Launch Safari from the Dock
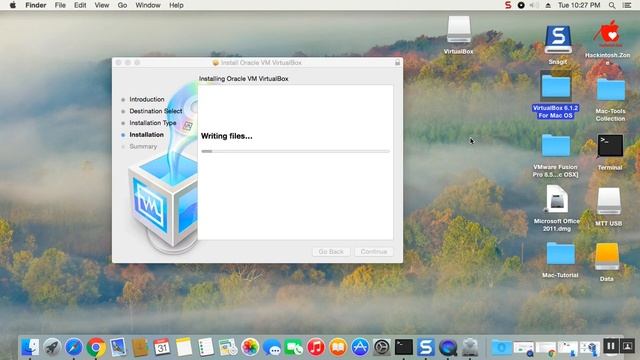Viewport: 640px width, 360px height. (x=74, y=347)
